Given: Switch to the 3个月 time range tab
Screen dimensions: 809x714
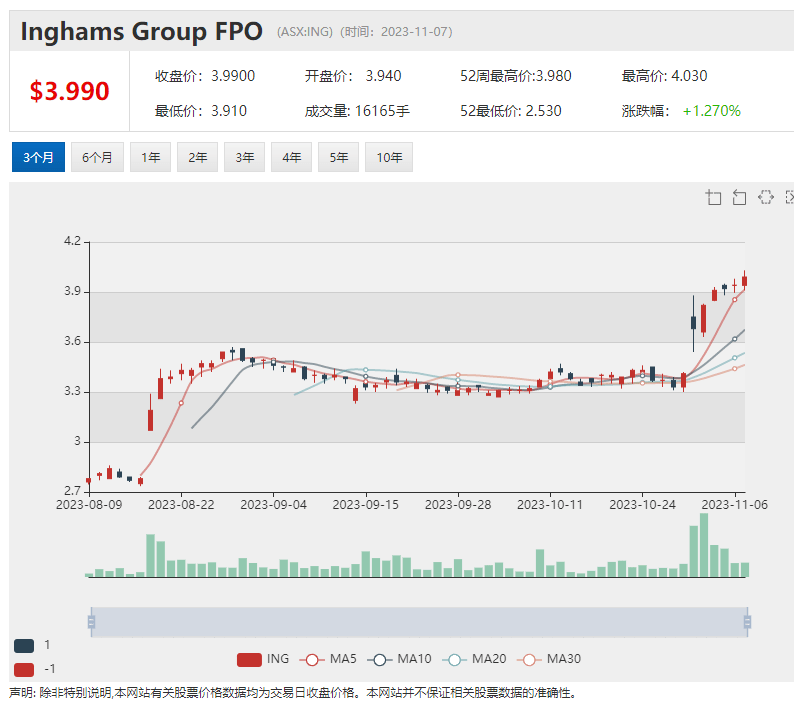Looking at the screenshot, I should coord(38,157).
